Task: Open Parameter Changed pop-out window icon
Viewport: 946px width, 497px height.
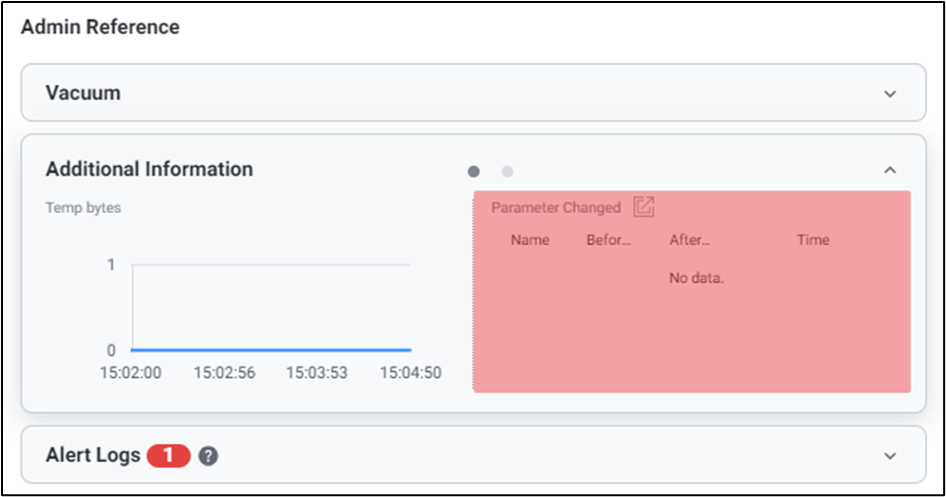Action: click(644, 207)
